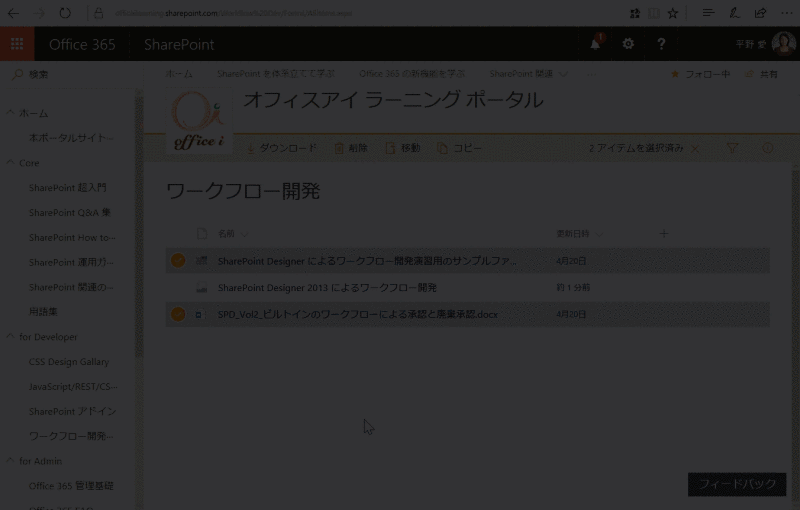
Task: Refresh the page in the browser
Action: point(65,13)
